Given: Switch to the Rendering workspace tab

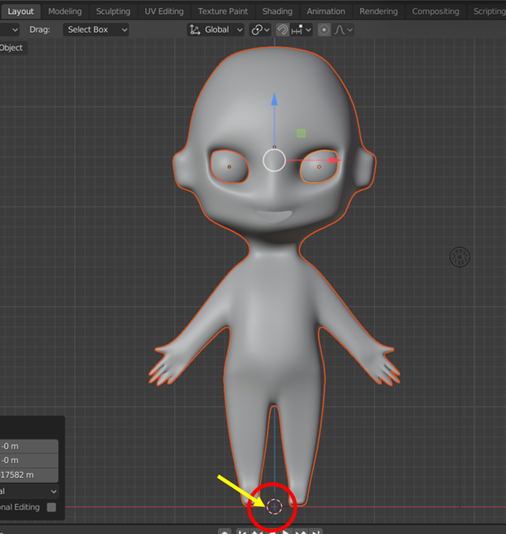Looking at the screenshot, I should pyautogui.click(x=378, y=12).
